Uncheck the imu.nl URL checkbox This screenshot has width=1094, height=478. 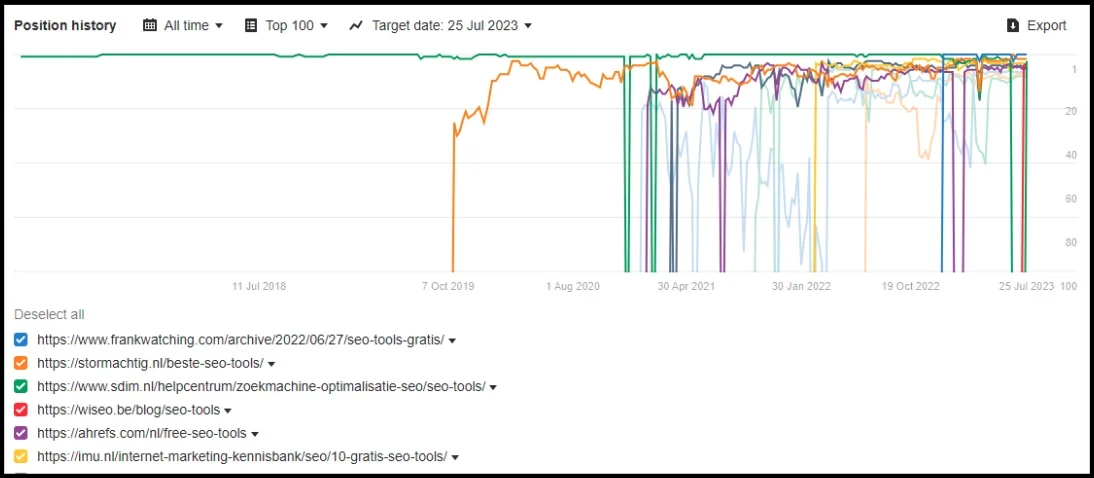[21, 457]
